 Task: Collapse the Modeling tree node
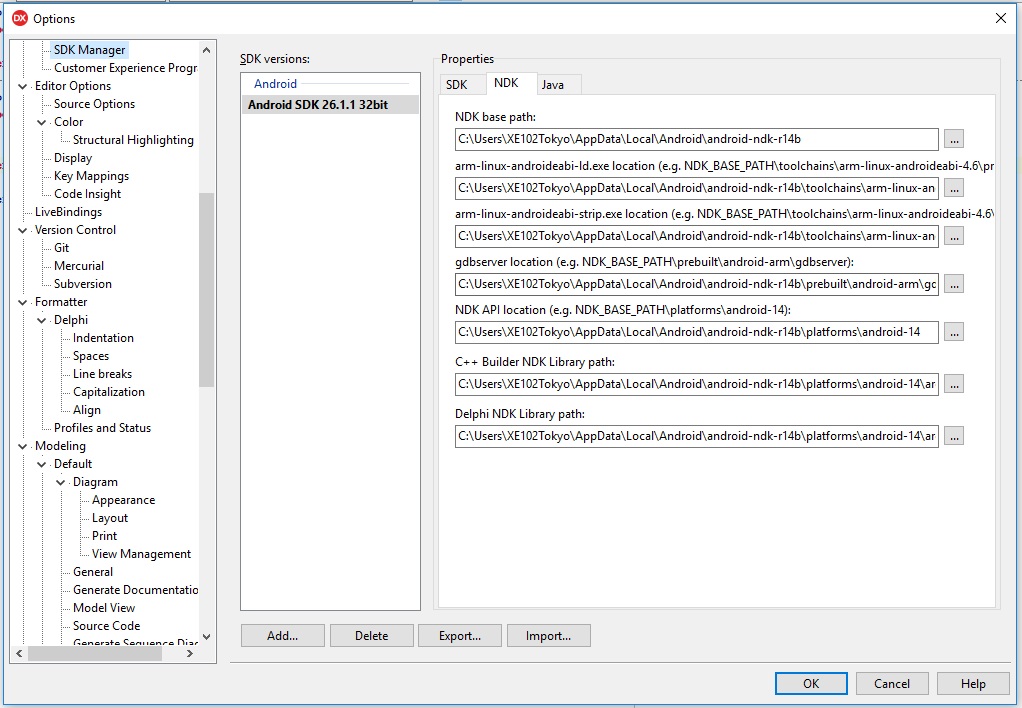coord(23,446)
